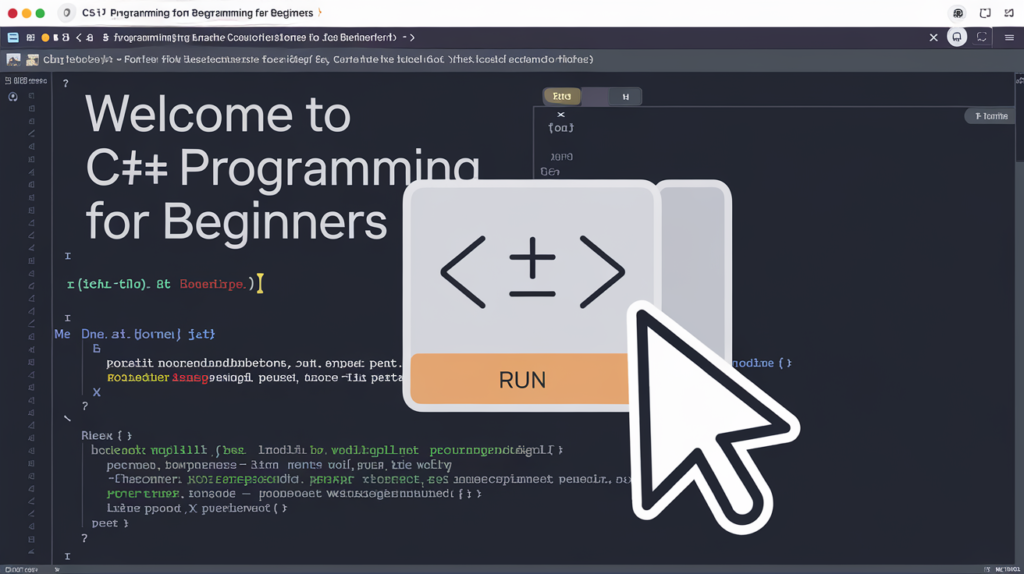Viewport: 1024px width, 574px height.
Task: Click the picture thumbnail in the second toolbar row
Action: click(14, 60)
